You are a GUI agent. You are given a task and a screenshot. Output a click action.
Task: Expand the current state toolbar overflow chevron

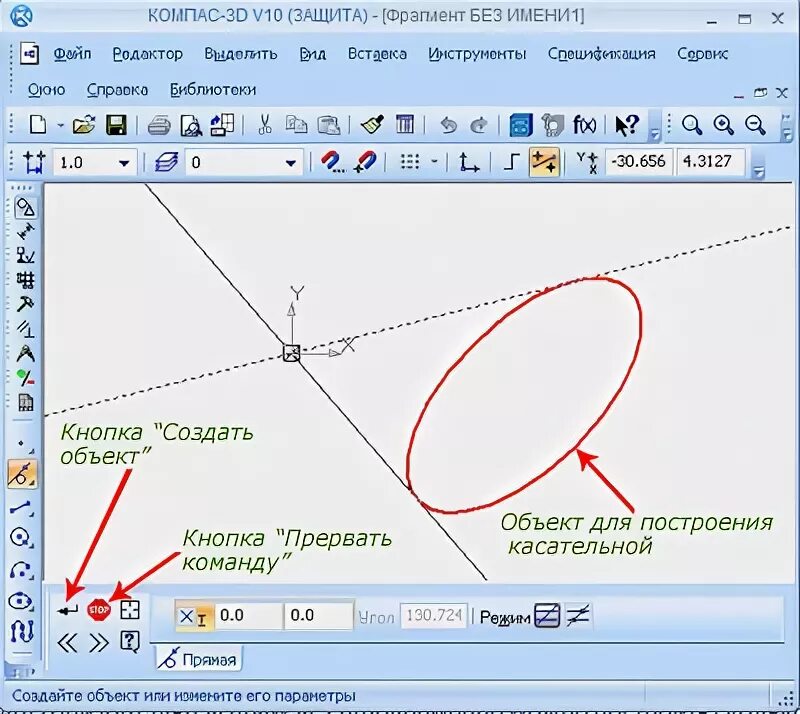[759, 171]
